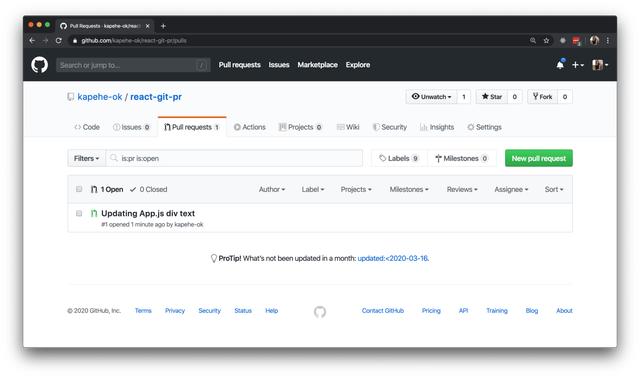Fork the repository
The height and width of the screenshot is (378, 640).
click(542, 97)
